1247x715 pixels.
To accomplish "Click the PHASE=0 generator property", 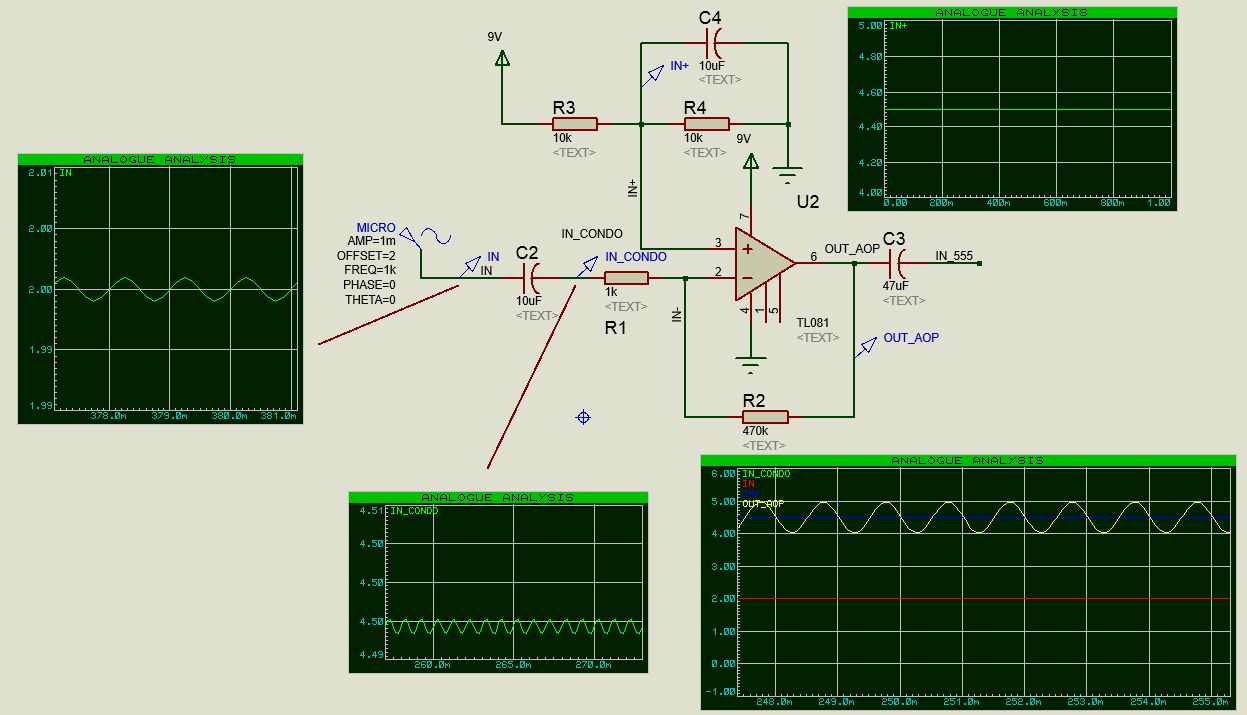I will coord(369,285).
